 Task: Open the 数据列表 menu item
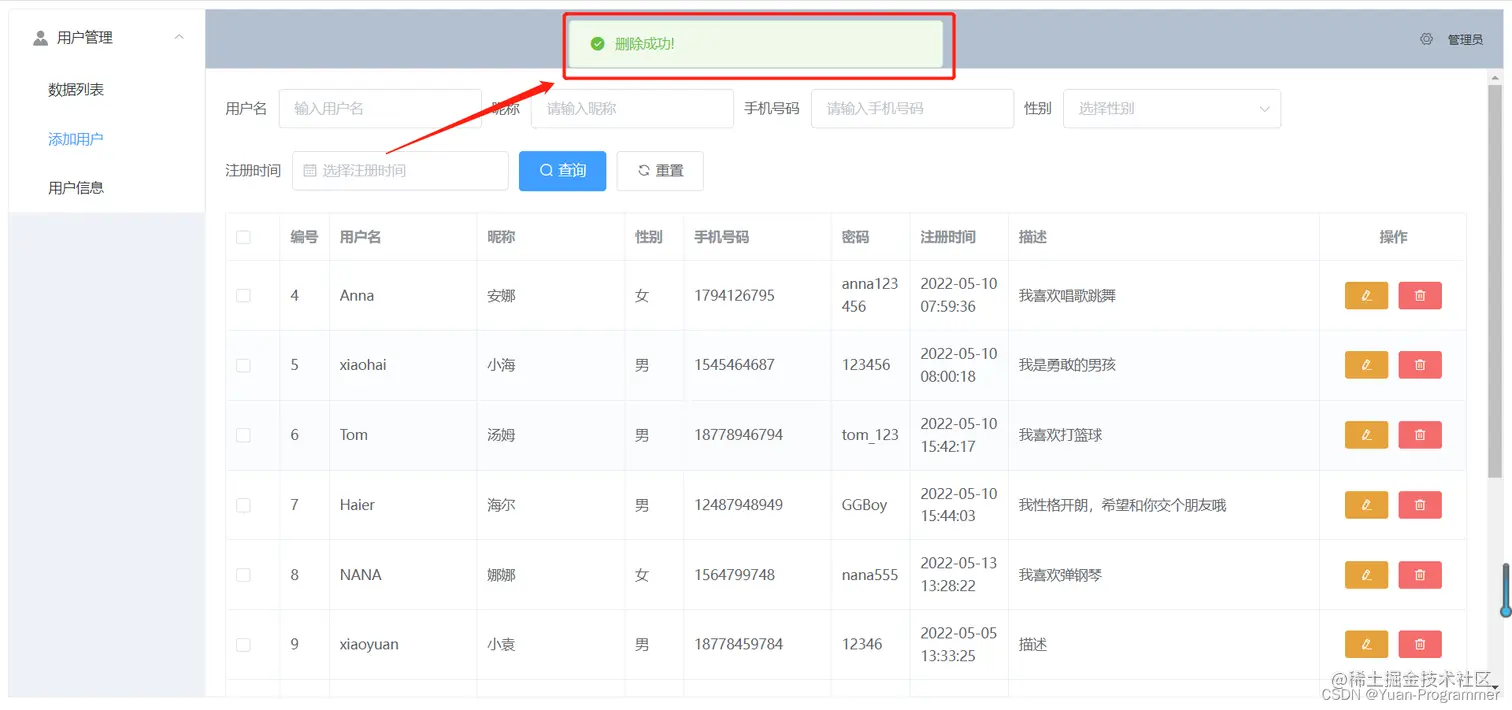pos(76,90)
